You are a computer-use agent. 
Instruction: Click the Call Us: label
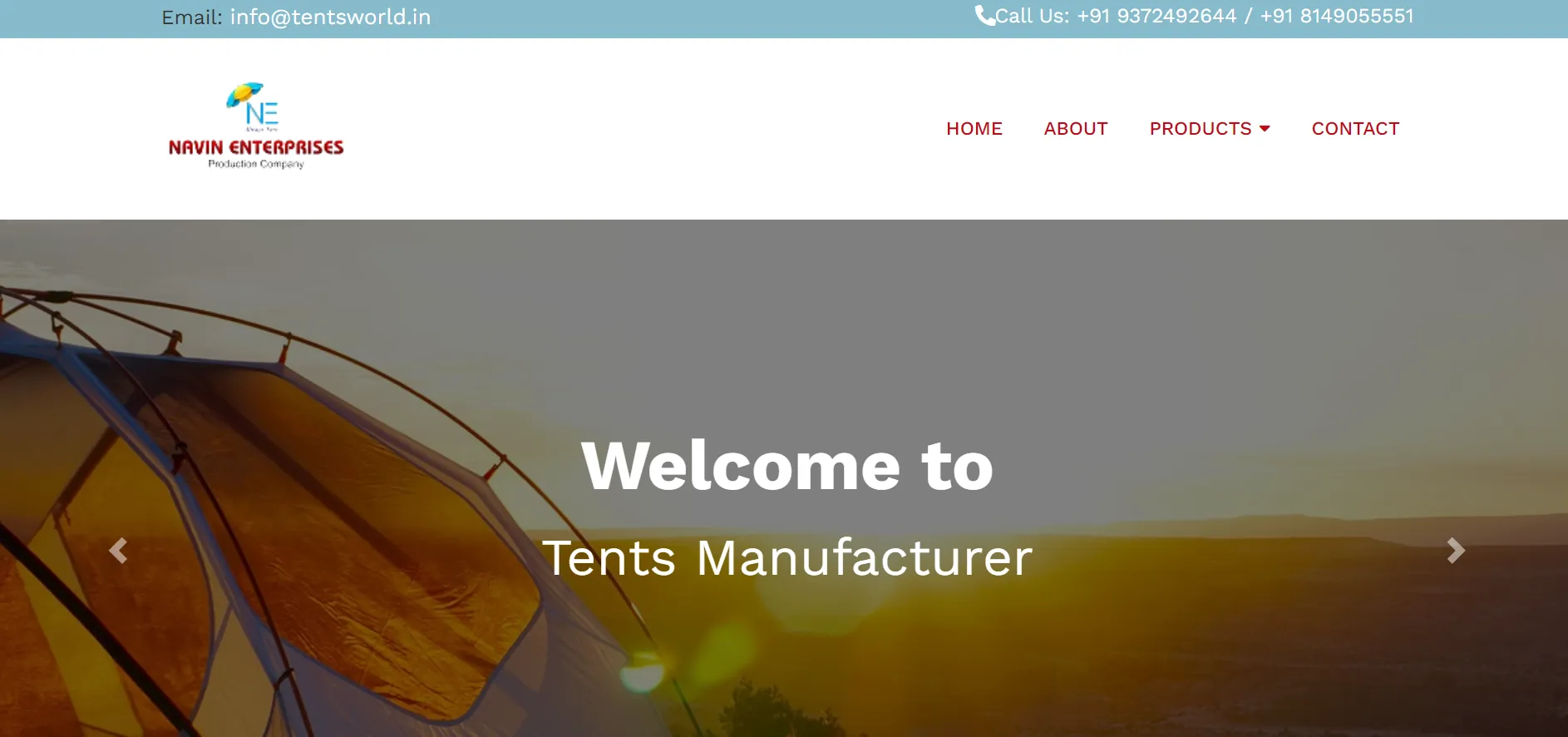(1033, 16)
